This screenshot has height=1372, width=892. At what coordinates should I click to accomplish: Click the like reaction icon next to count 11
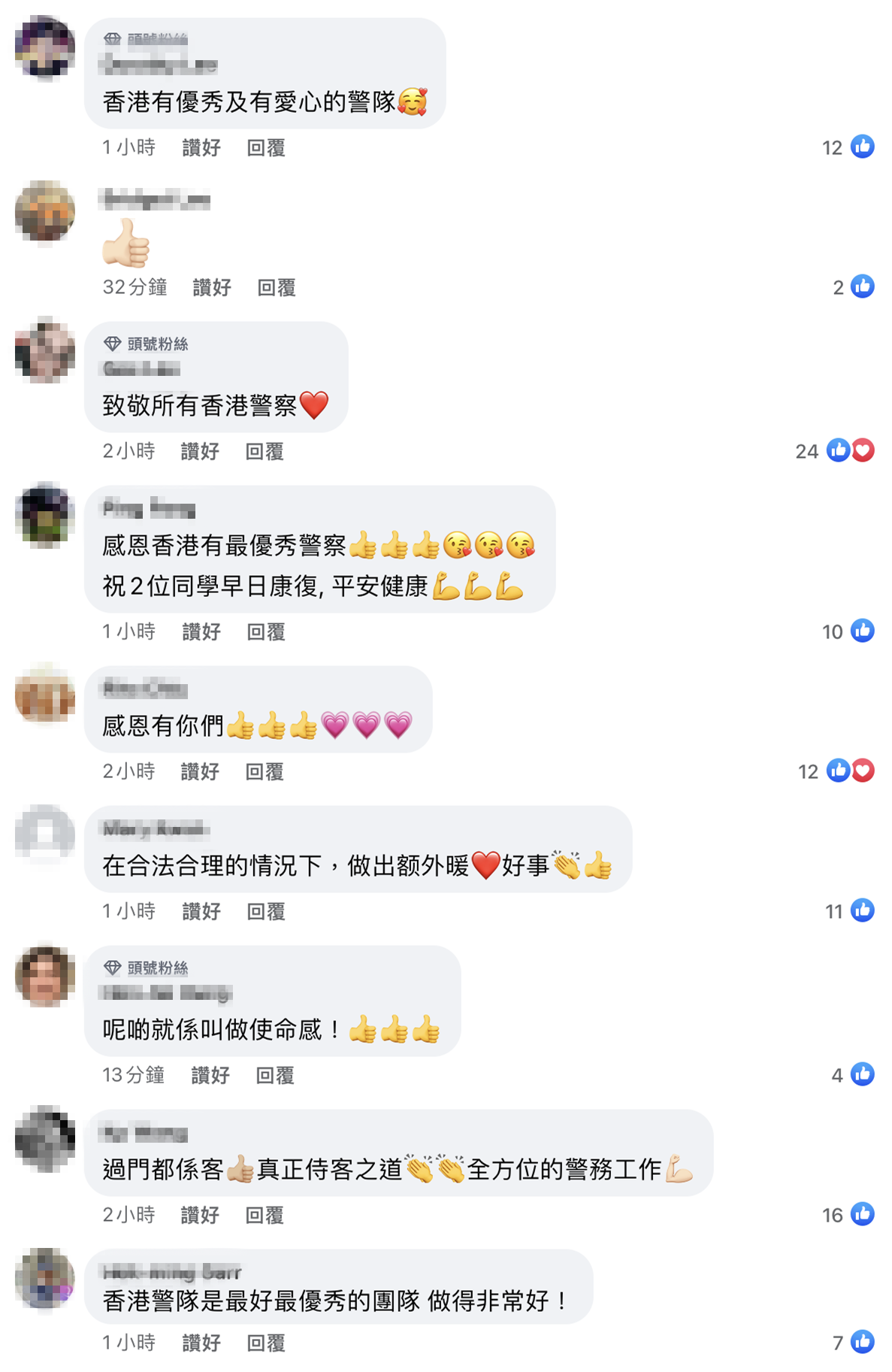point(862,910)
